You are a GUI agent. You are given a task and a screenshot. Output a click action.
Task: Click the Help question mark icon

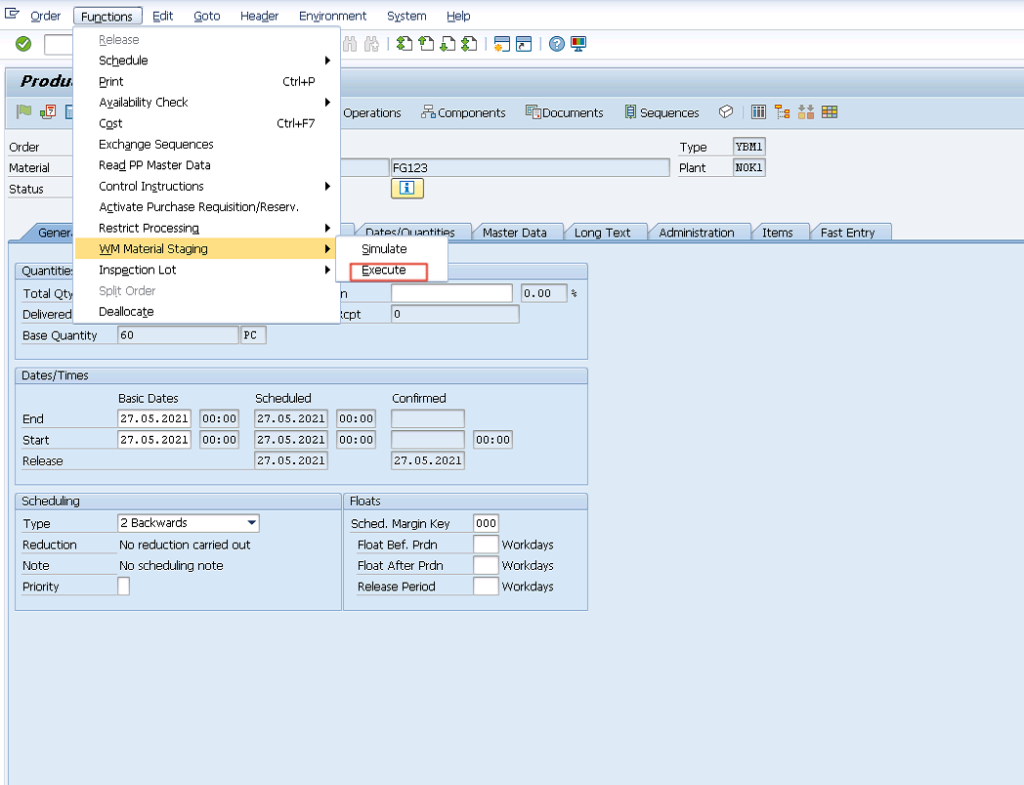(553, 44)
